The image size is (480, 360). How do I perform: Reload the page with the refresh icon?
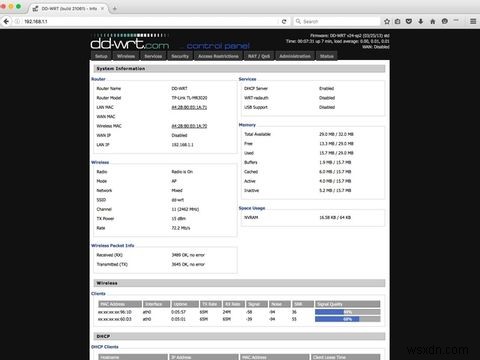(x=284, y=21)
